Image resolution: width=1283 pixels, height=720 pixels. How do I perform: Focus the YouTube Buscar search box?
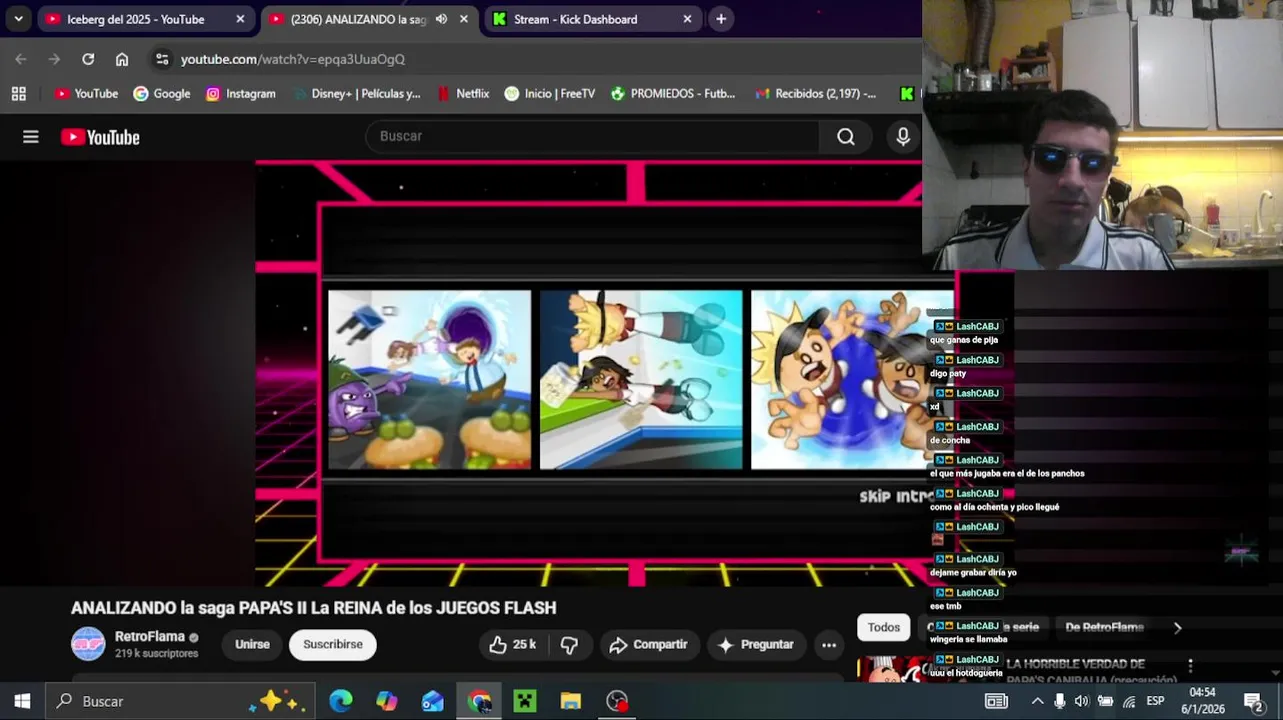click(593, 137)
